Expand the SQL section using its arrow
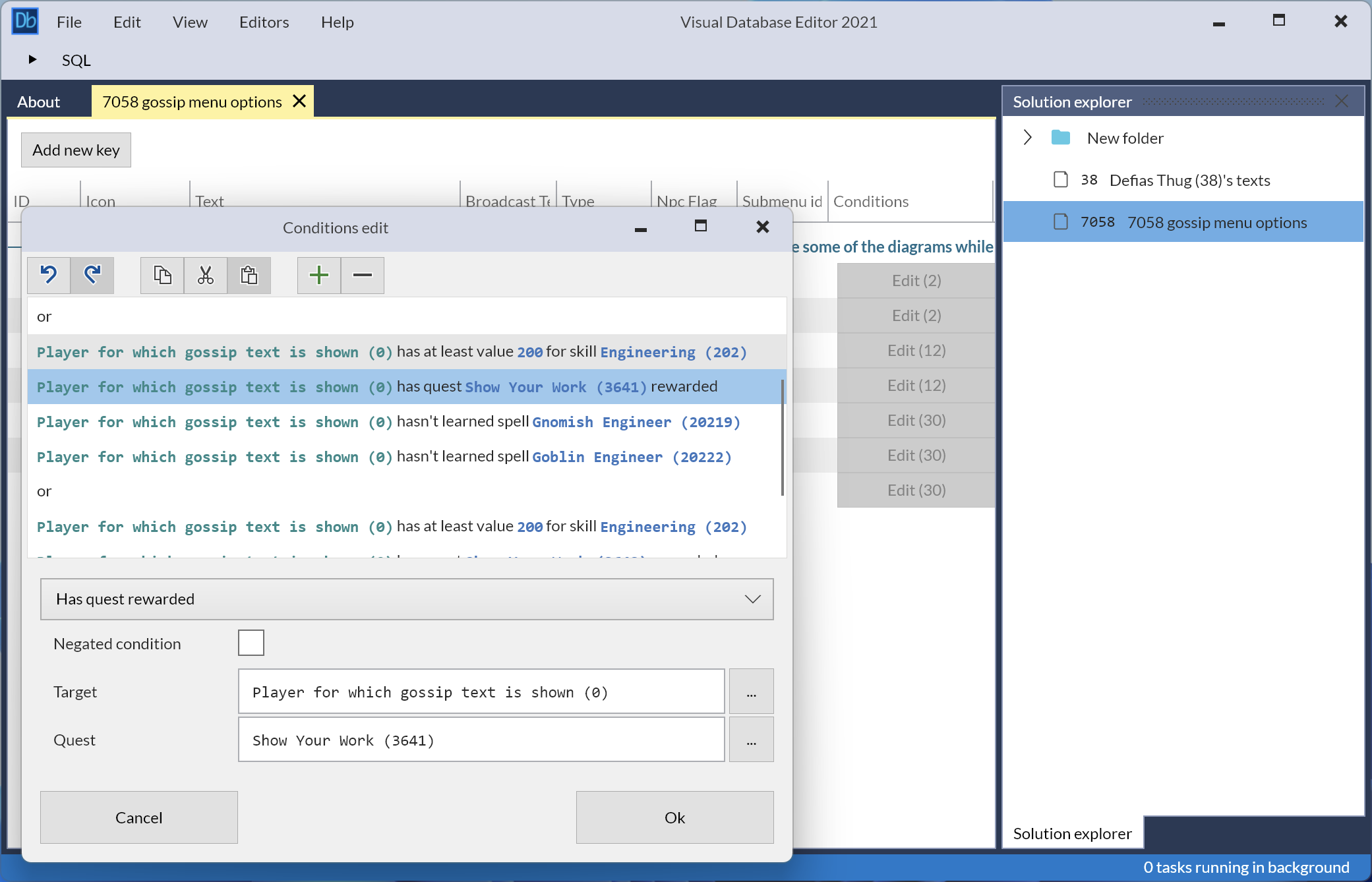 tap(32, 59)
